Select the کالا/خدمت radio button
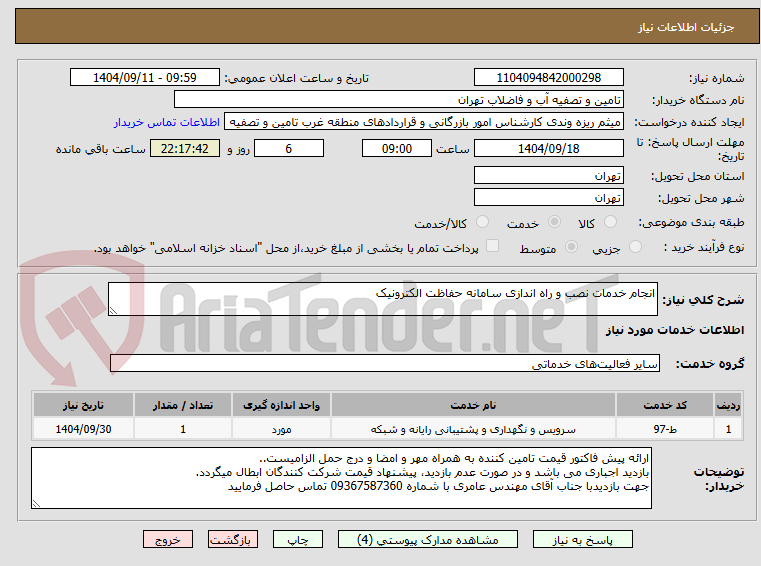Viewport: 761px width, 566px height. click(x=482, y=222)
